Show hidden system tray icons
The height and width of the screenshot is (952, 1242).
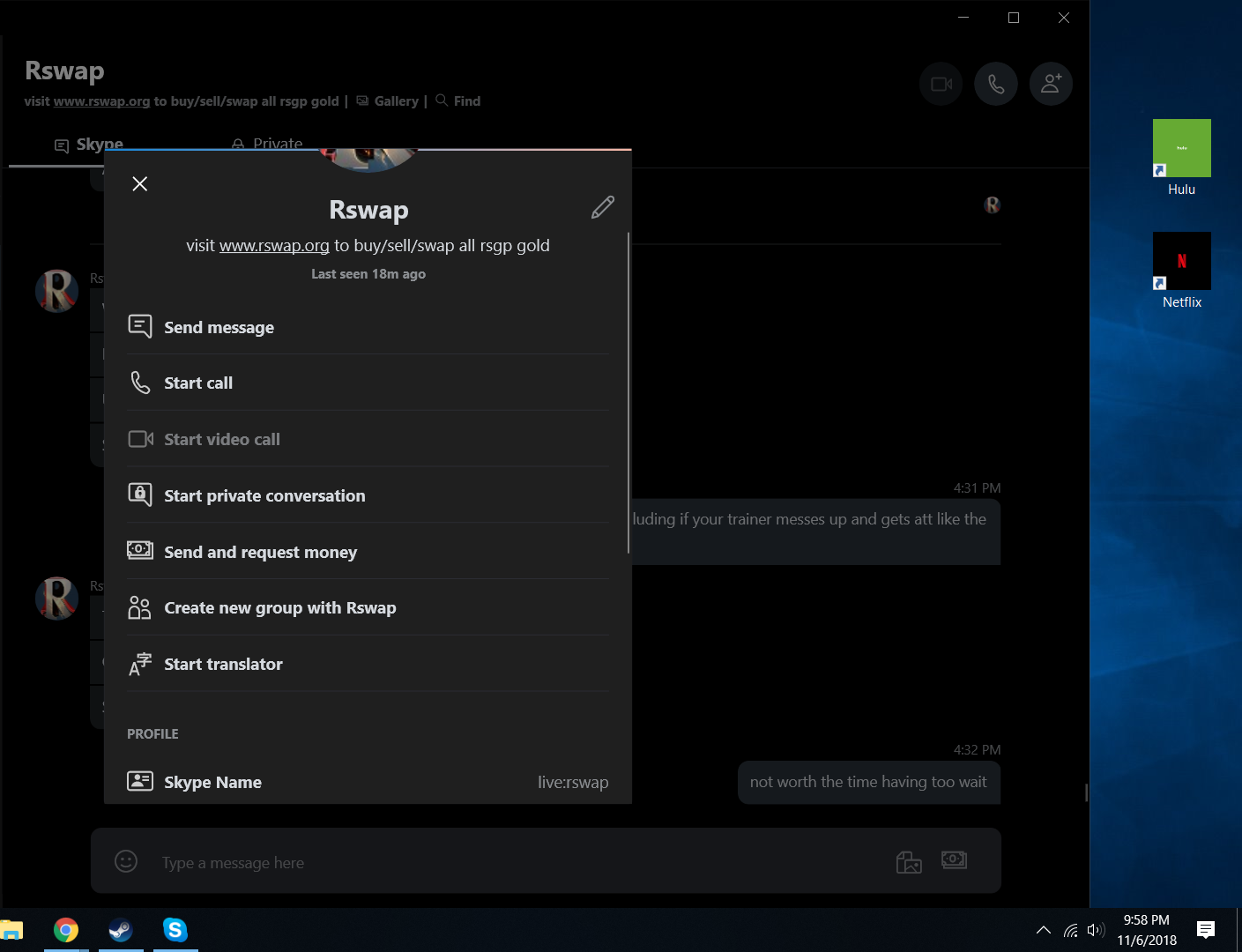[1044, 930]
